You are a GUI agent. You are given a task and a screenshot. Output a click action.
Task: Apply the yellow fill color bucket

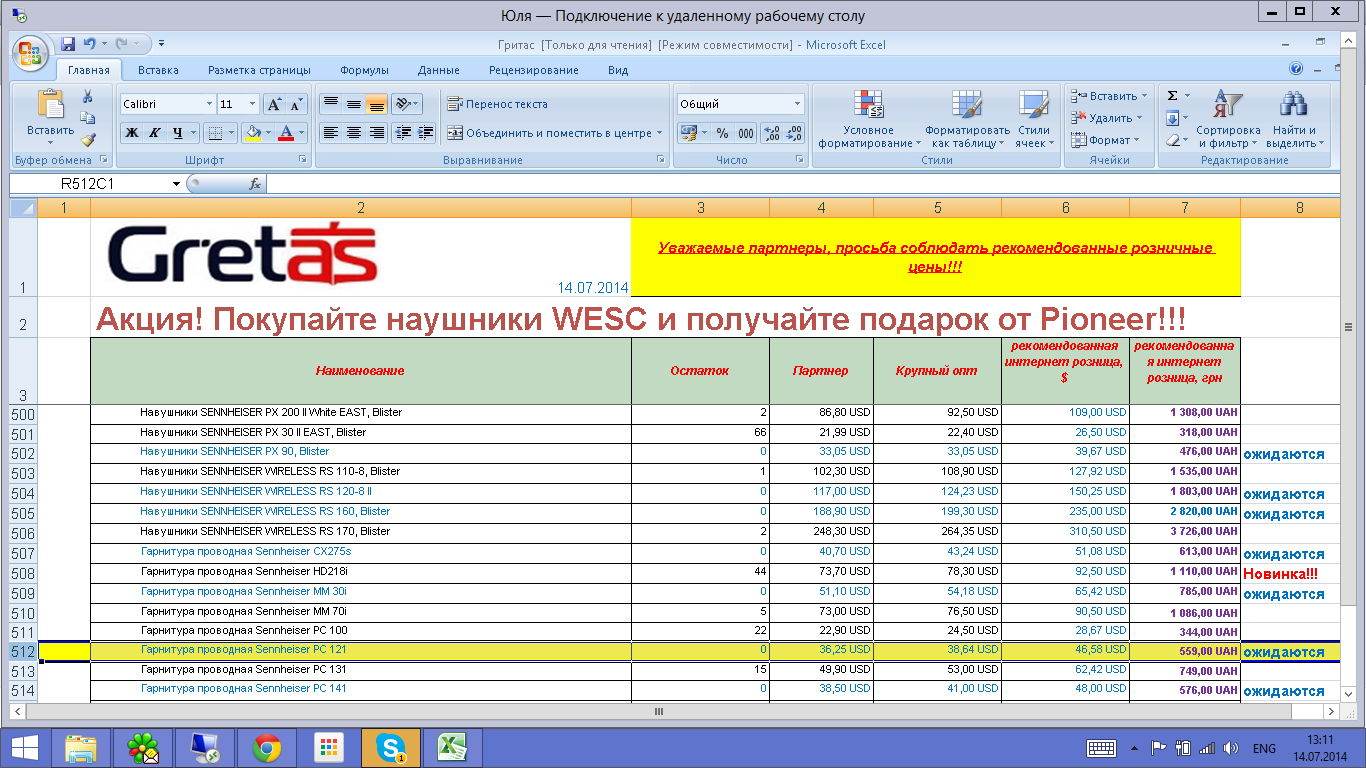252,133
